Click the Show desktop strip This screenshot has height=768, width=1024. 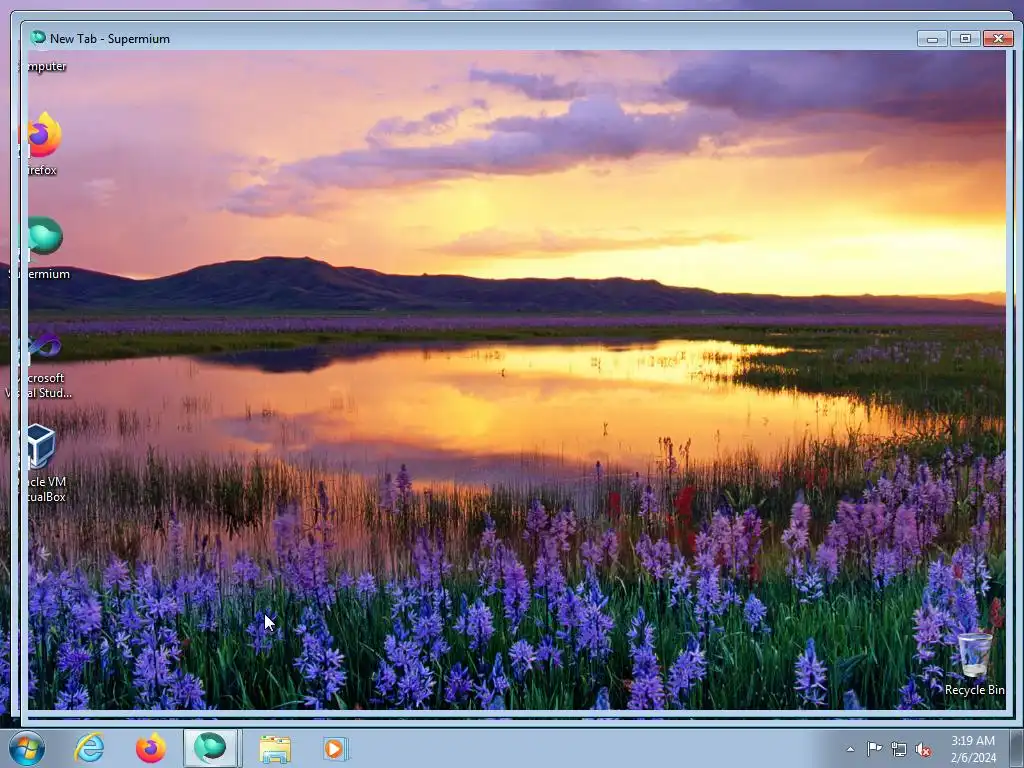coord(1017,748)
